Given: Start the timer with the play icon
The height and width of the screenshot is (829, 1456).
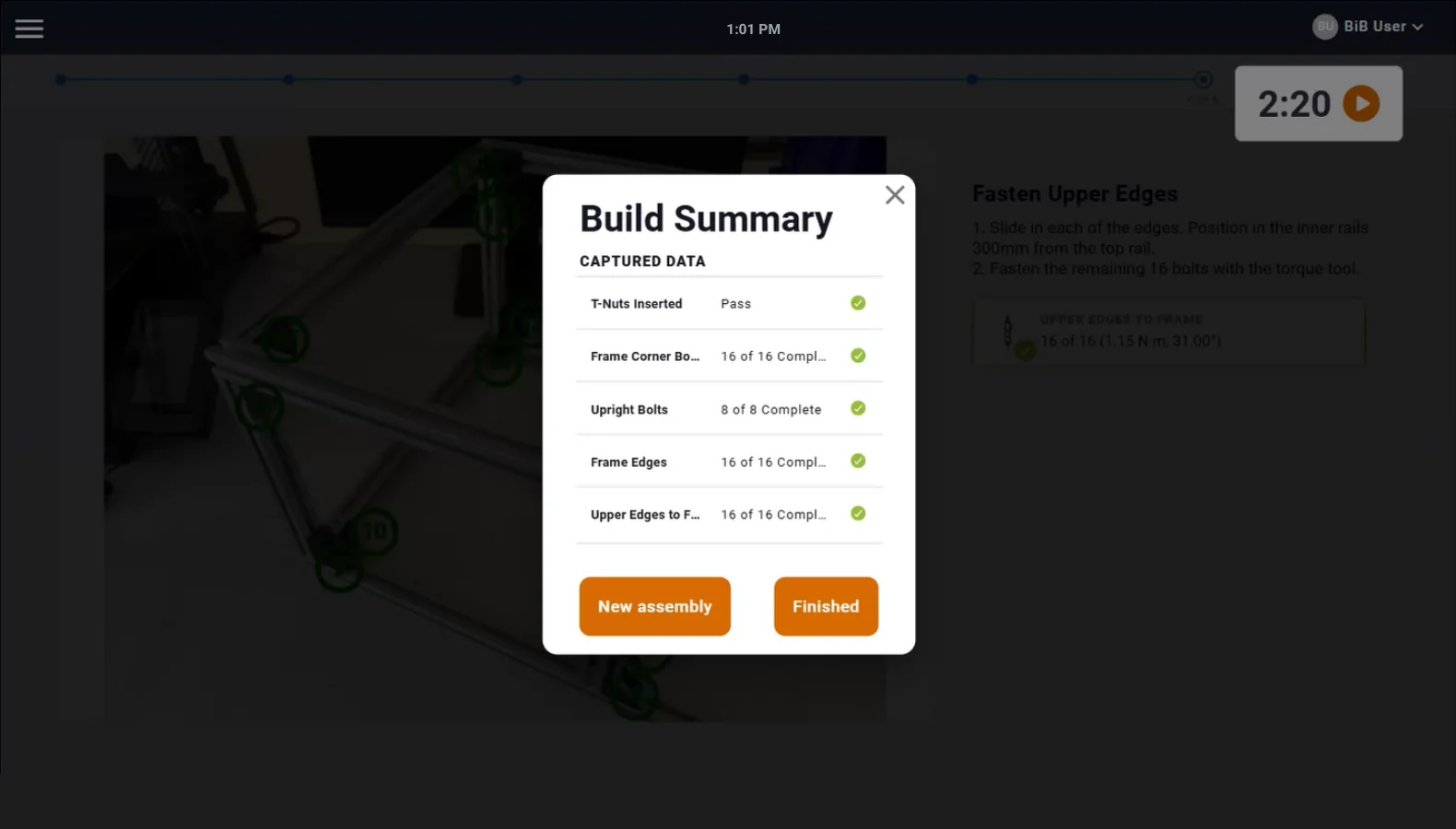Looking at the screenshot, I should click(x=1361, y=103).
